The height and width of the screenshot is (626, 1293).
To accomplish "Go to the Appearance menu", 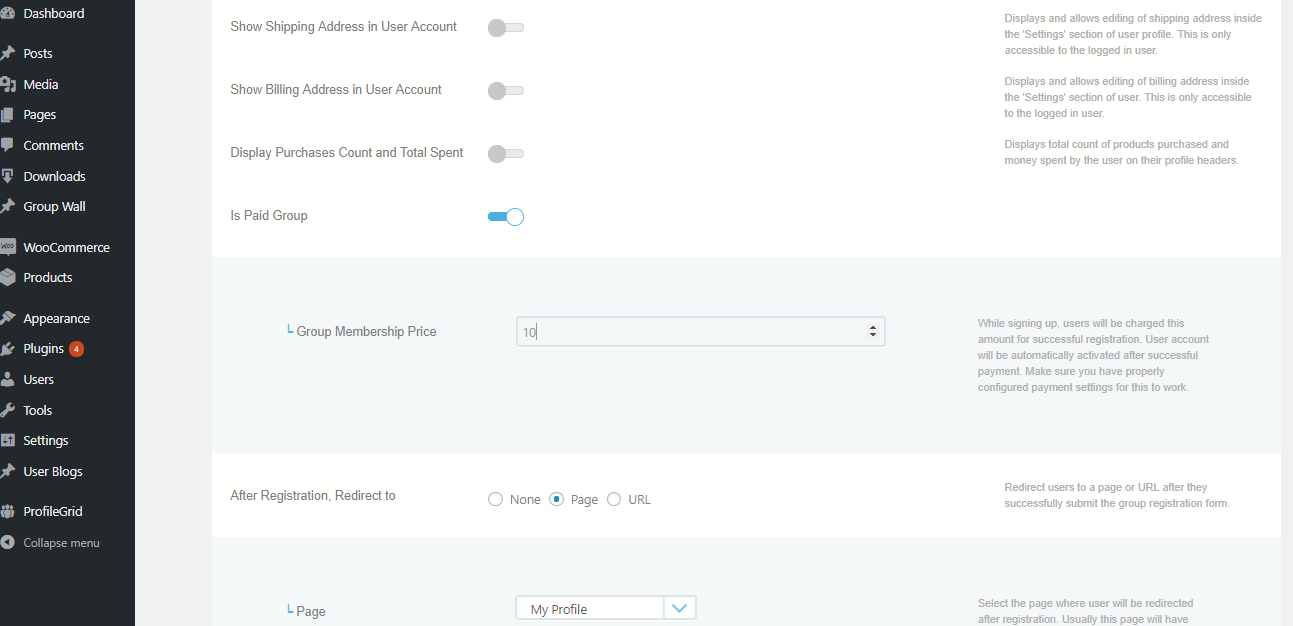I will tap(56, 319).
